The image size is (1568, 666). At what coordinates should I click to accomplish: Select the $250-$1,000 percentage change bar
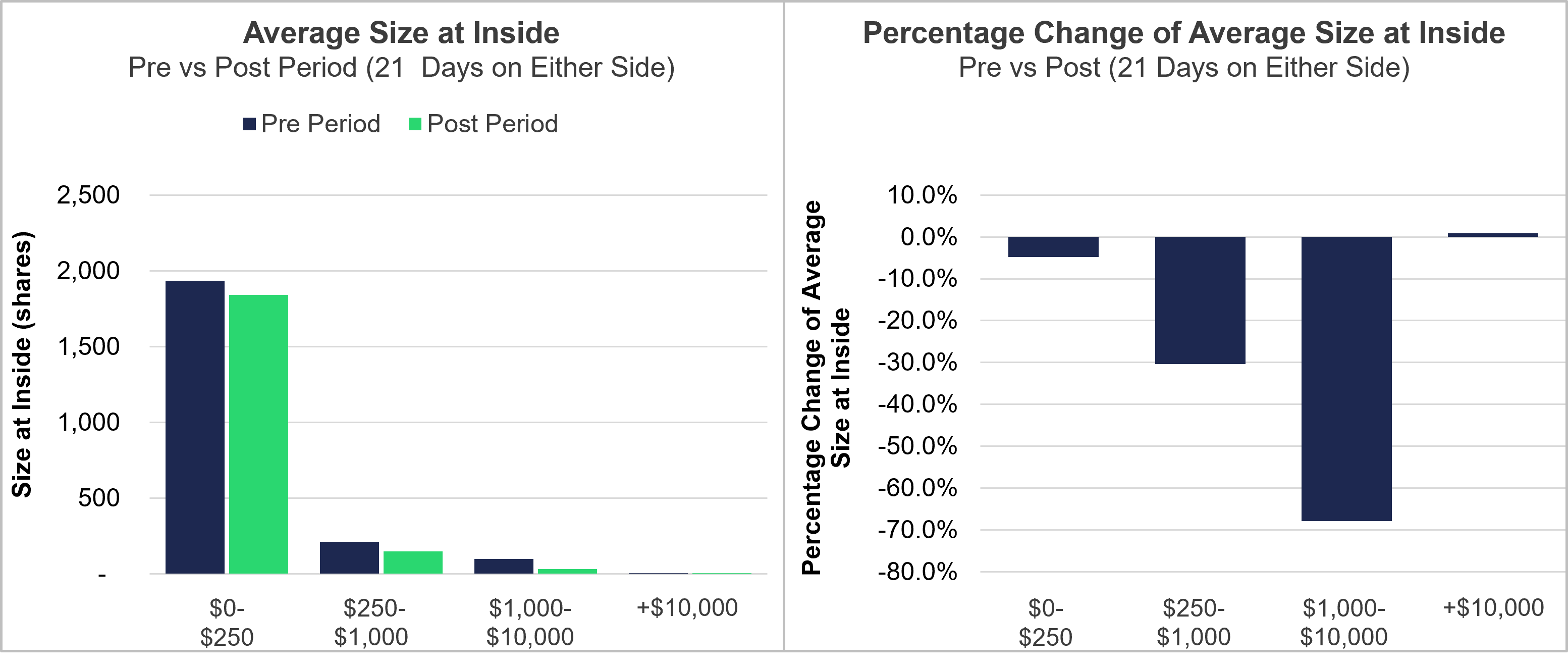click(x=1200, y=300)
